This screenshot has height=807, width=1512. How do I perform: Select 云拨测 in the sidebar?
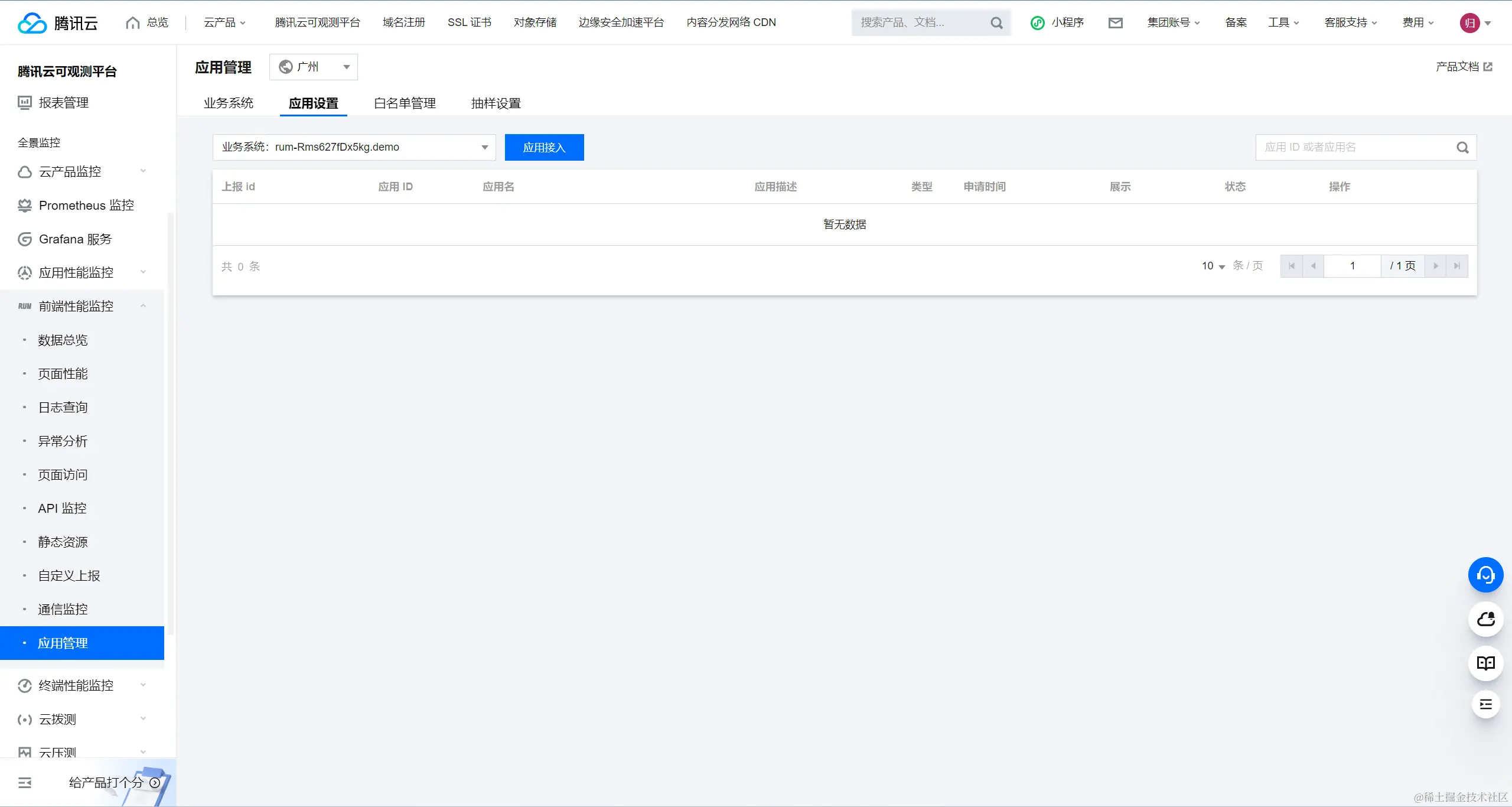(57, 719)
